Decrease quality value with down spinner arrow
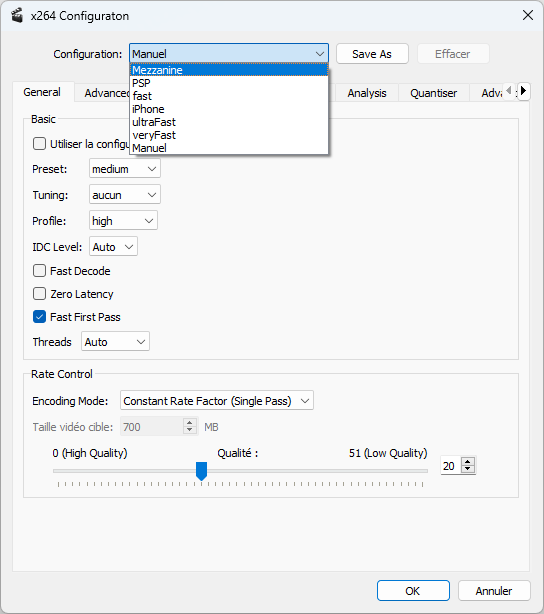Image resolution: width=544 pixels, height=614 pixels. pos(468,469)
